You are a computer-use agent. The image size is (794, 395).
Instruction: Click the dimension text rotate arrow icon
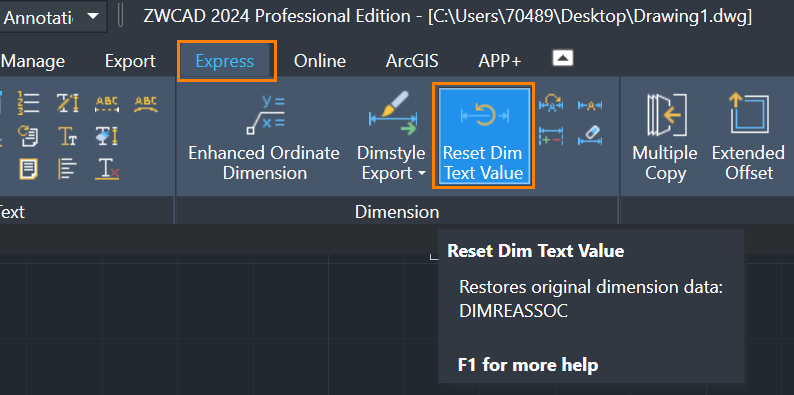(551, 103)
